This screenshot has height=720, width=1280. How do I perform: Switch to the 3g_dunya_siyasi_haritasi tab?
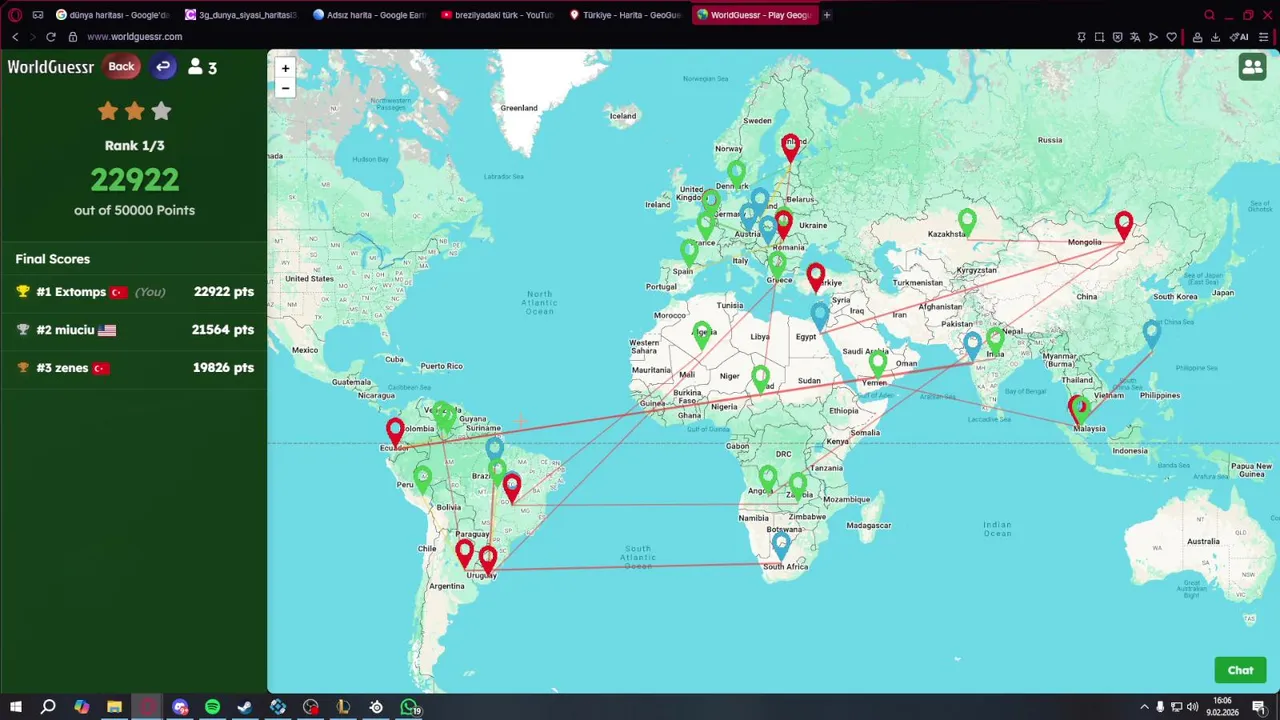point(241,15)
